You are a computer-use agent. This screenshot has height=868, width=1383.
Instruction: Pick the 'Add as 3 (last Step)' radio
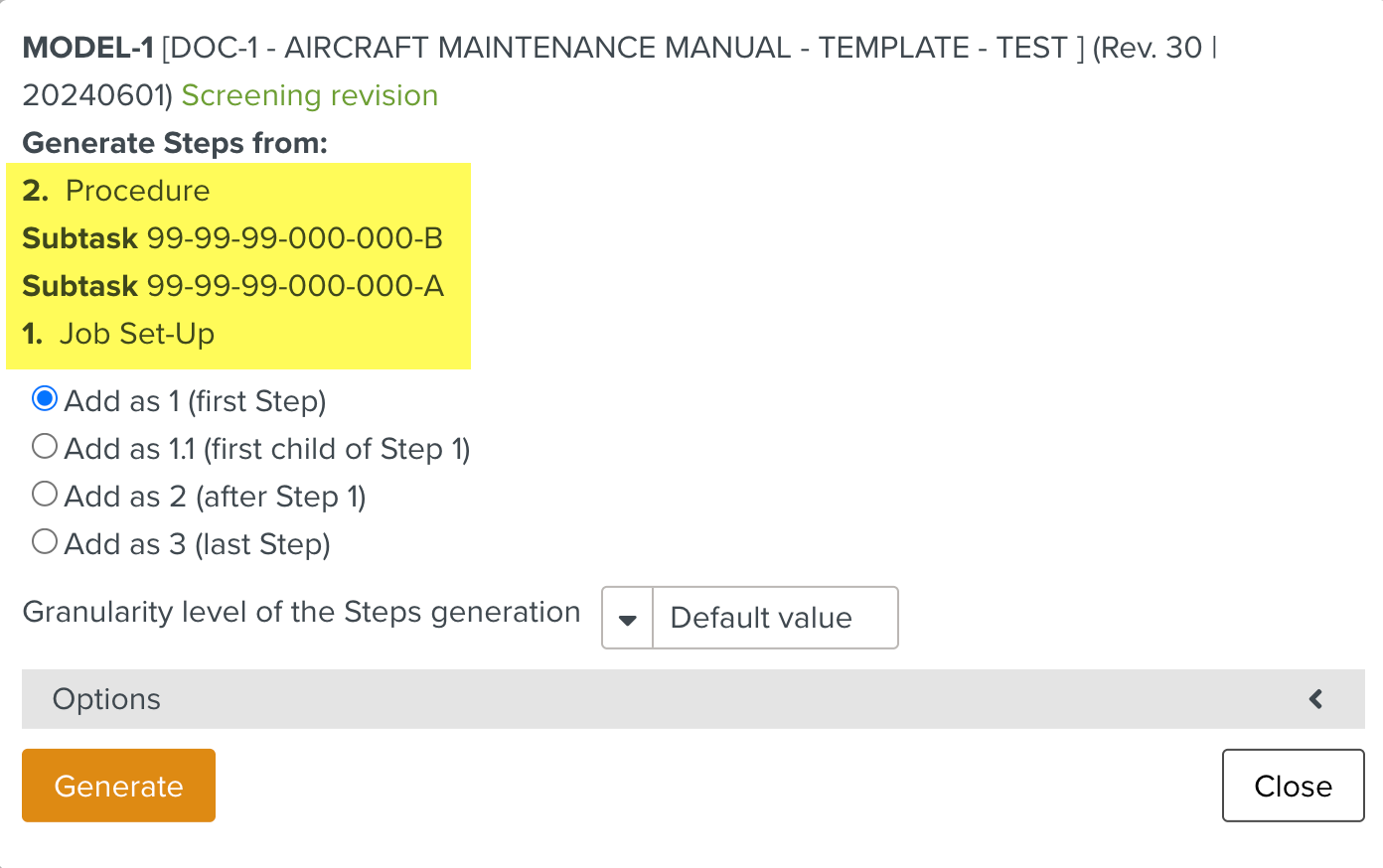pos(45,542)
